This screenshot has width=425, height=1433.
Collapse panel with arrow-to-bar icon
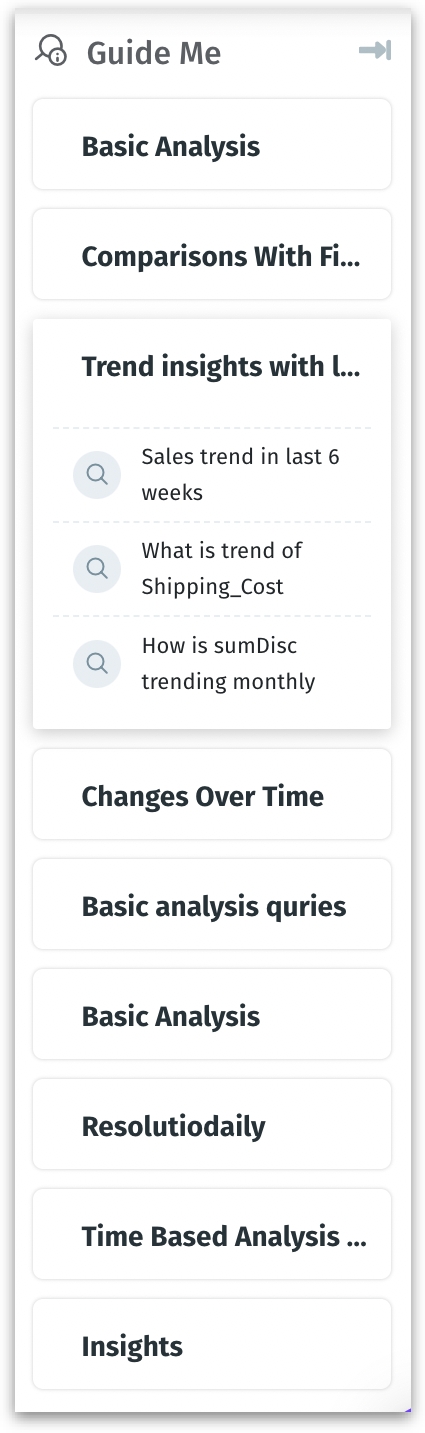(375, 50)
